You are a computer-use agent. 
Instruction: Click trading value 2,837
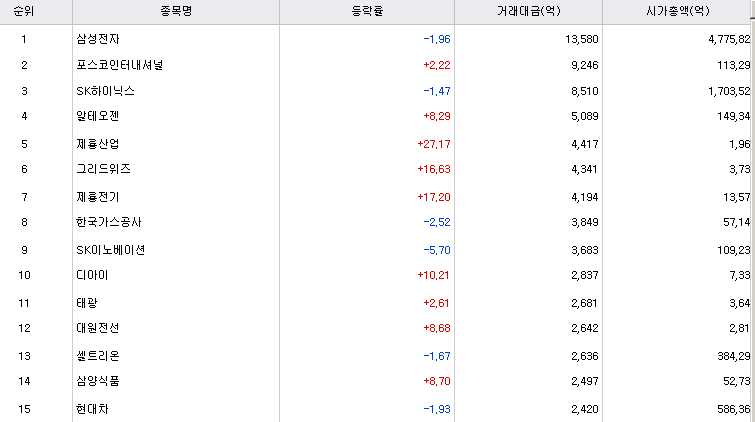pyautogui.click(x=585, y=275)
